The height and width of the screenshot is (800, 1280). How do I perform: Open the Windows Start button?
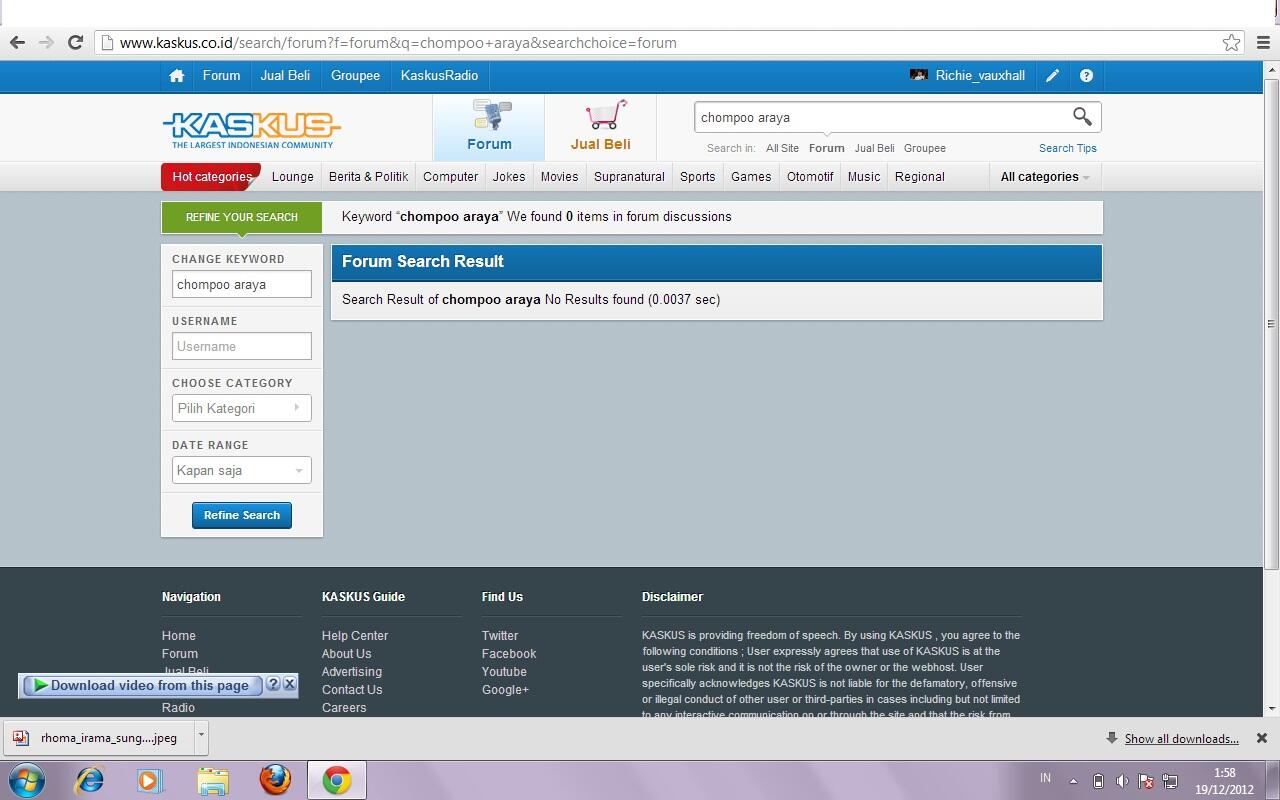(27, 780)
